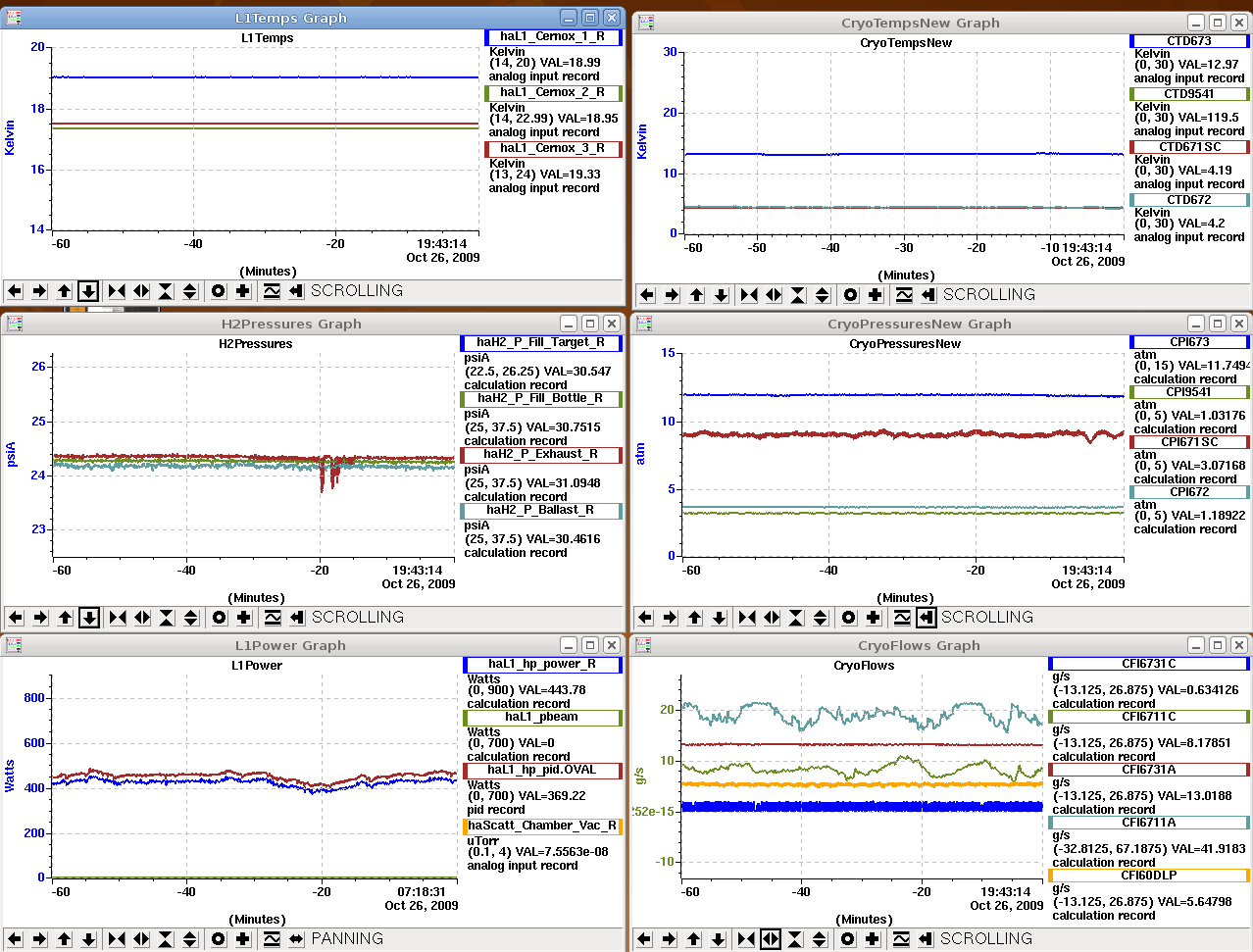This screenshot has height=952, width=1253.
Task: Toggle panning mode icon in L1Power Graph
Action: (296, 939)
